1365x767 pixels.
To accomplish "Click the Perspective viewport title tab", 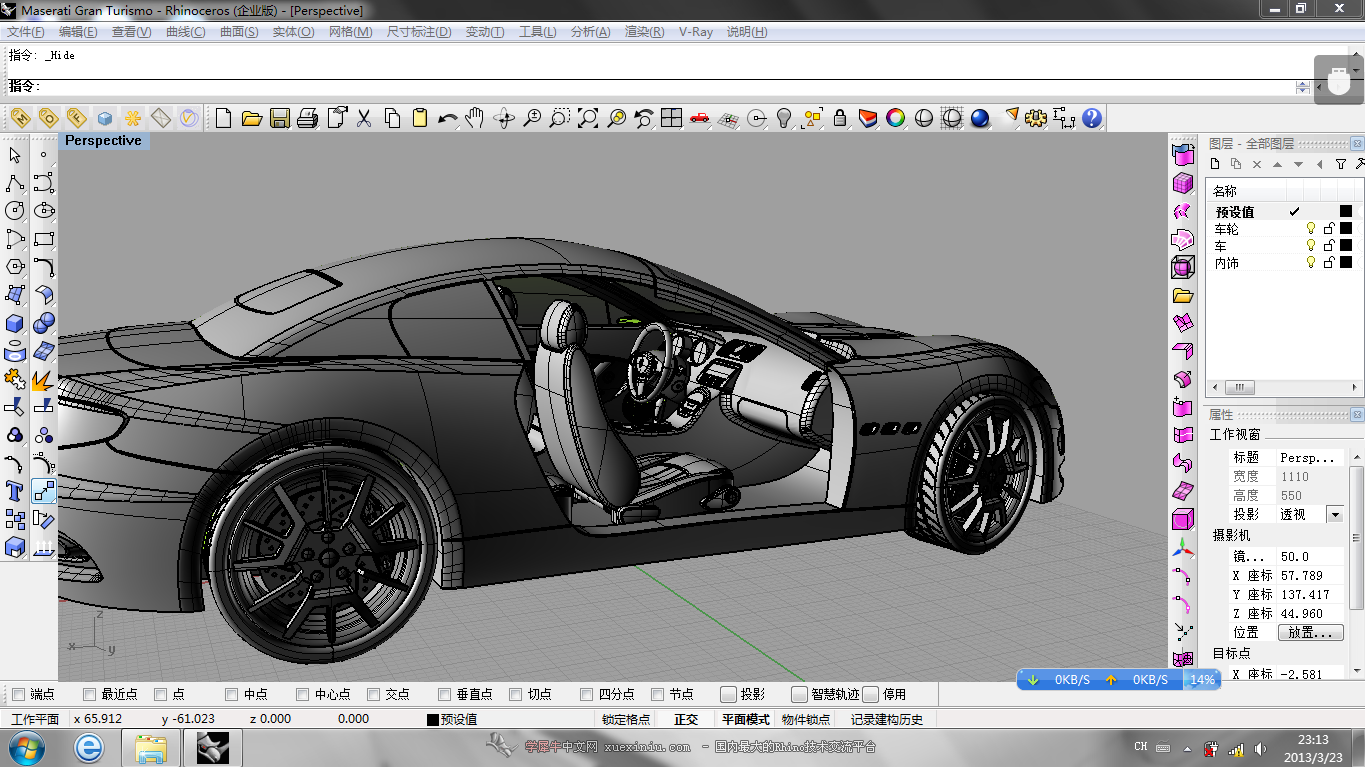I will click(104, 141).
